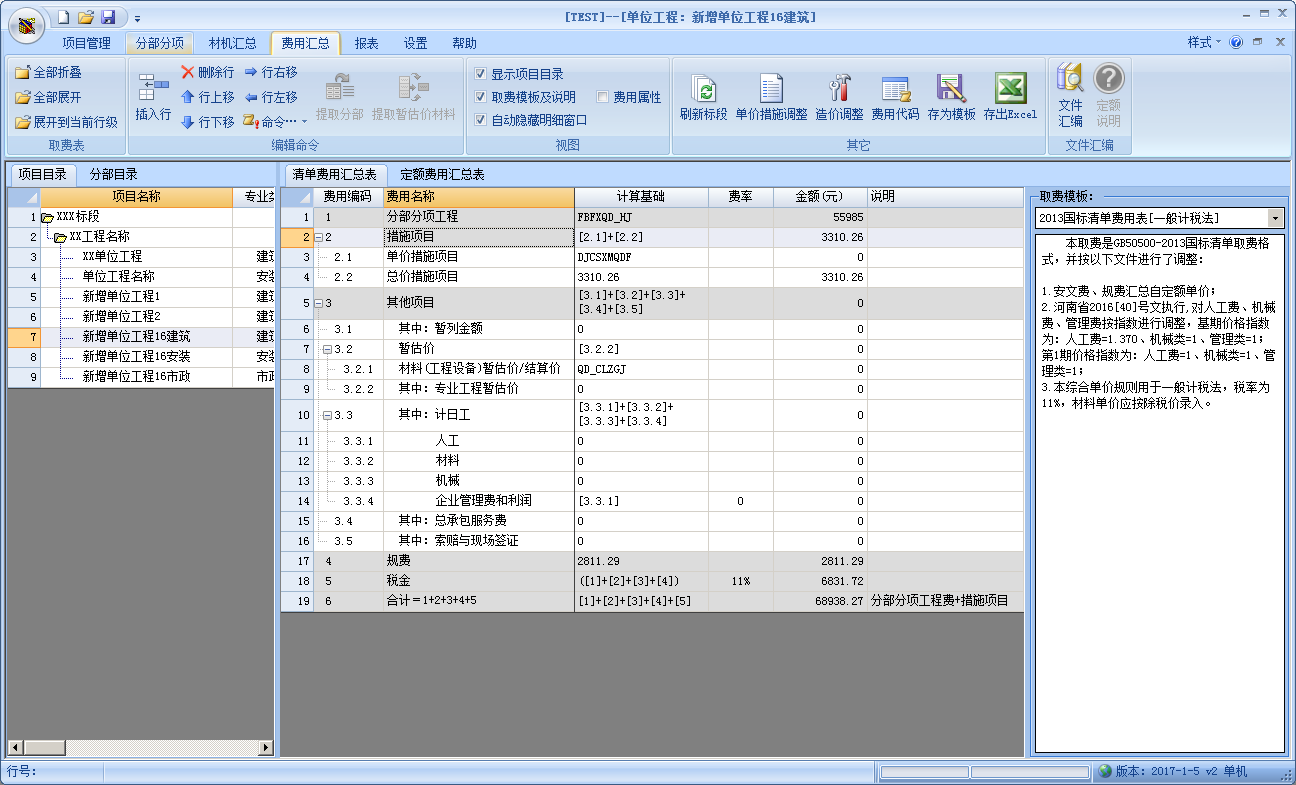Viewport: 1296px width, 785px height.
Task: Select the 规费 row name cell
Action: 478,561
